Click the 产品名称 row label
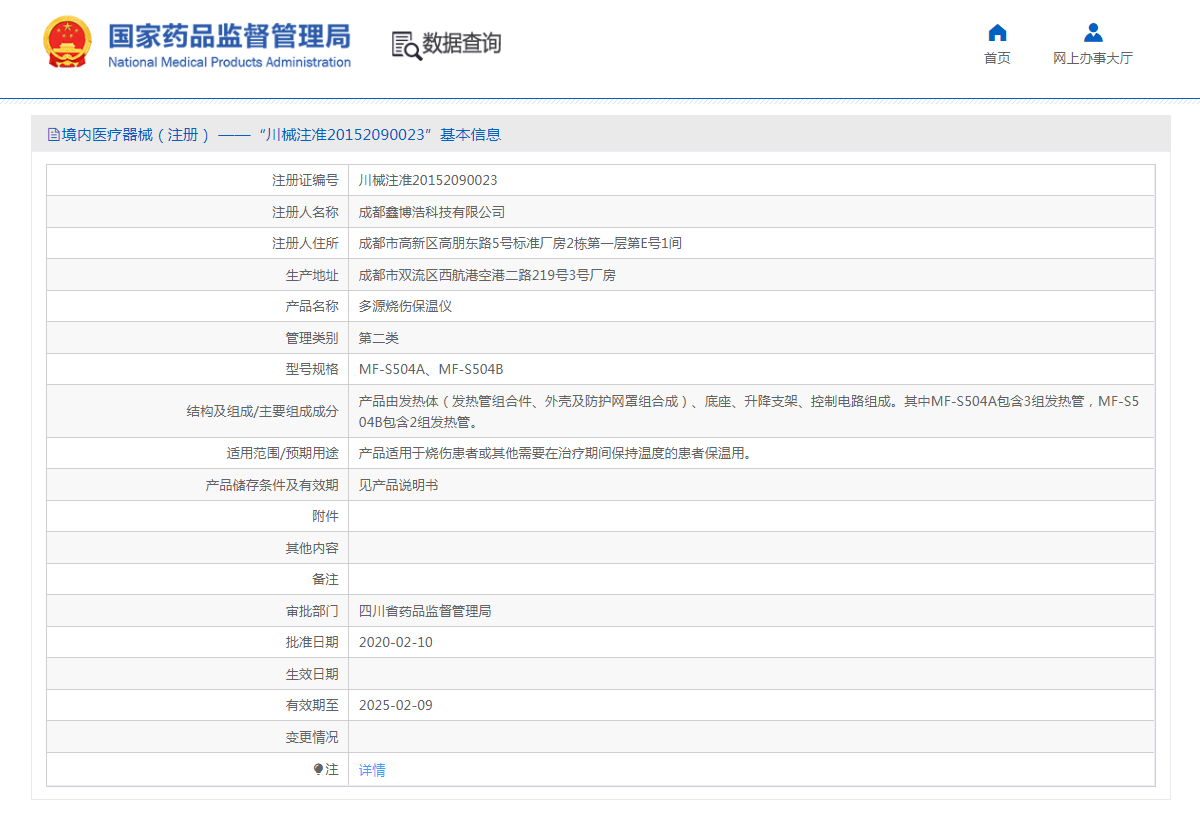Screen dimensions: 1200x821 [x=312, y=306]
